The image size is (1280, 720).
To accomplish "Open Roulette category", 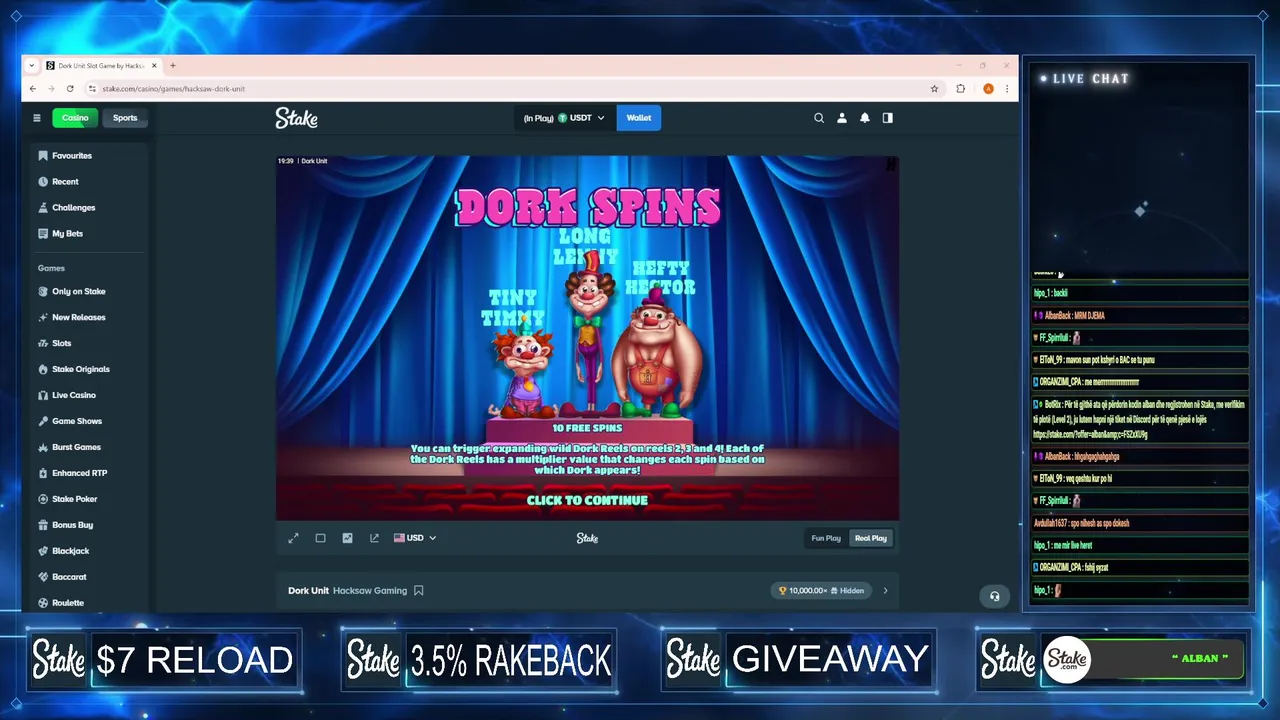I will coord(68,603).
